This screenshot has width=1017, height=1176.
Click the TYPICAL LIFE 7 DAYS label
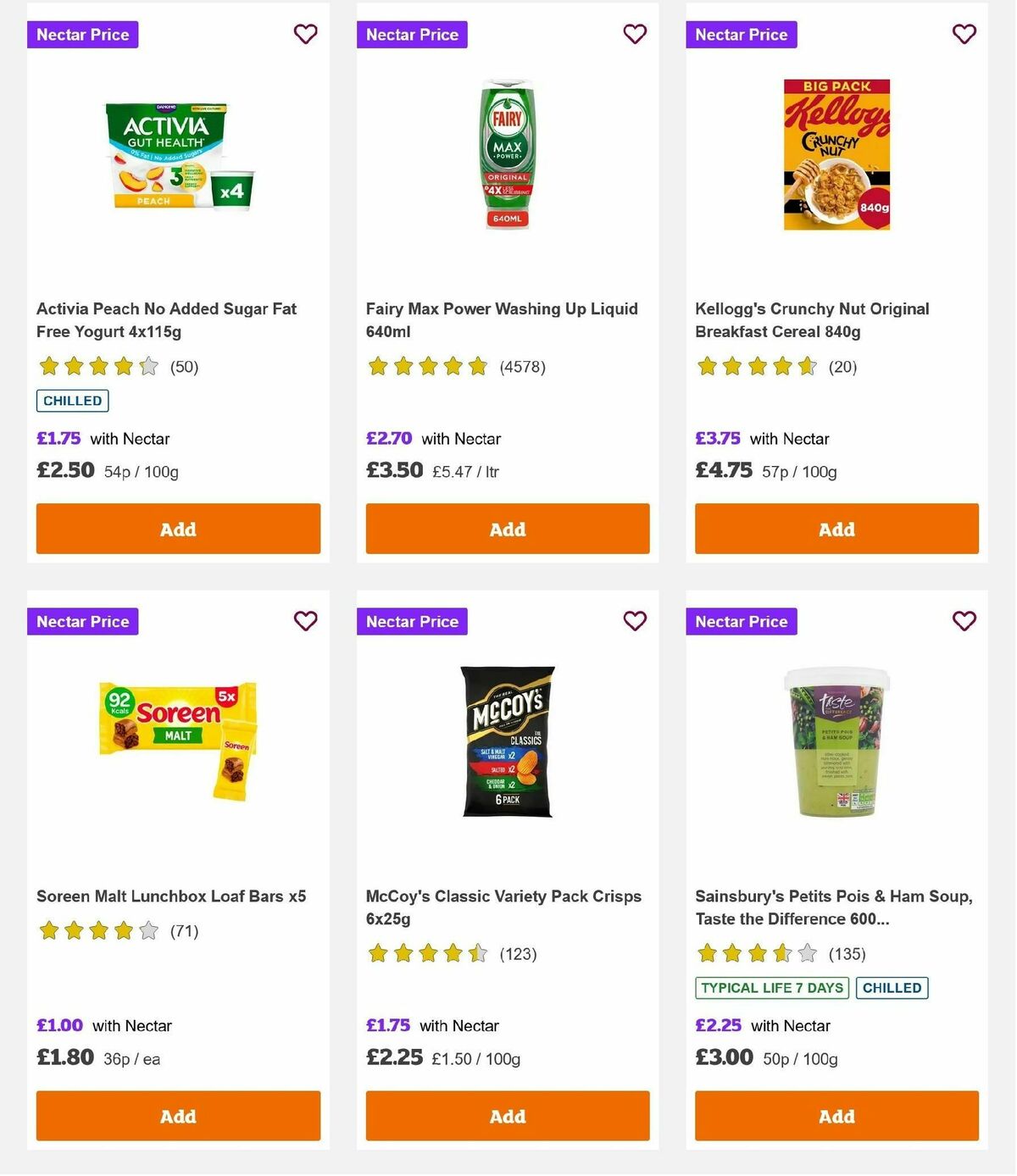click(x=771, y=987)
